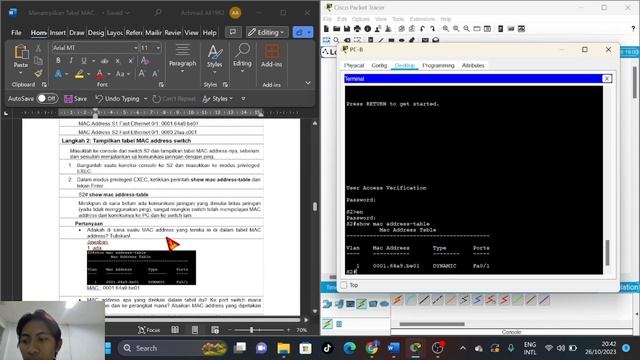Open the Attributes tab in PC-B window
The height and width of the screenshot is (360, 640).
(x=473, y=65)
